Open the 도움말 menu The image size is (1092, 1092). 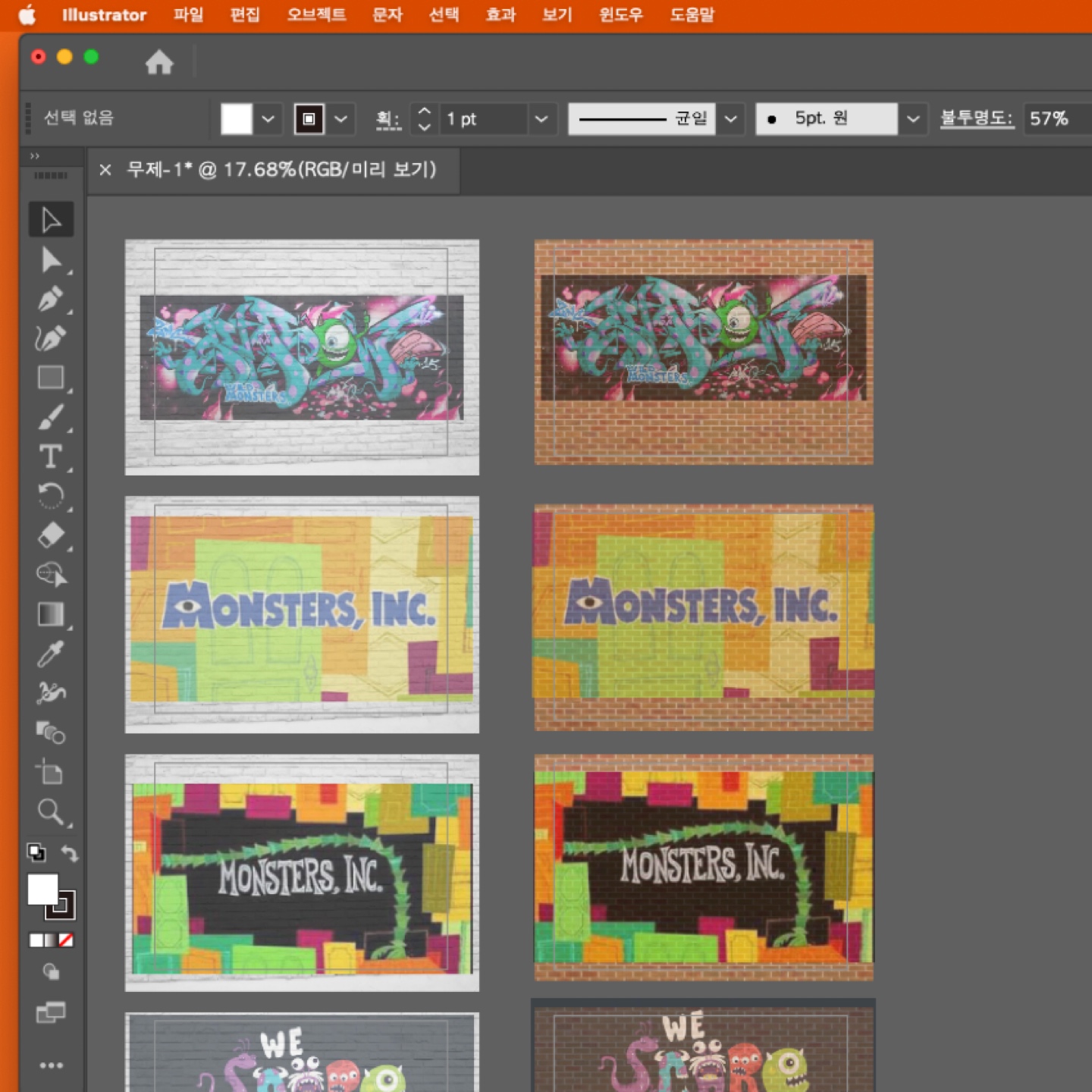(x=692, y=15)
